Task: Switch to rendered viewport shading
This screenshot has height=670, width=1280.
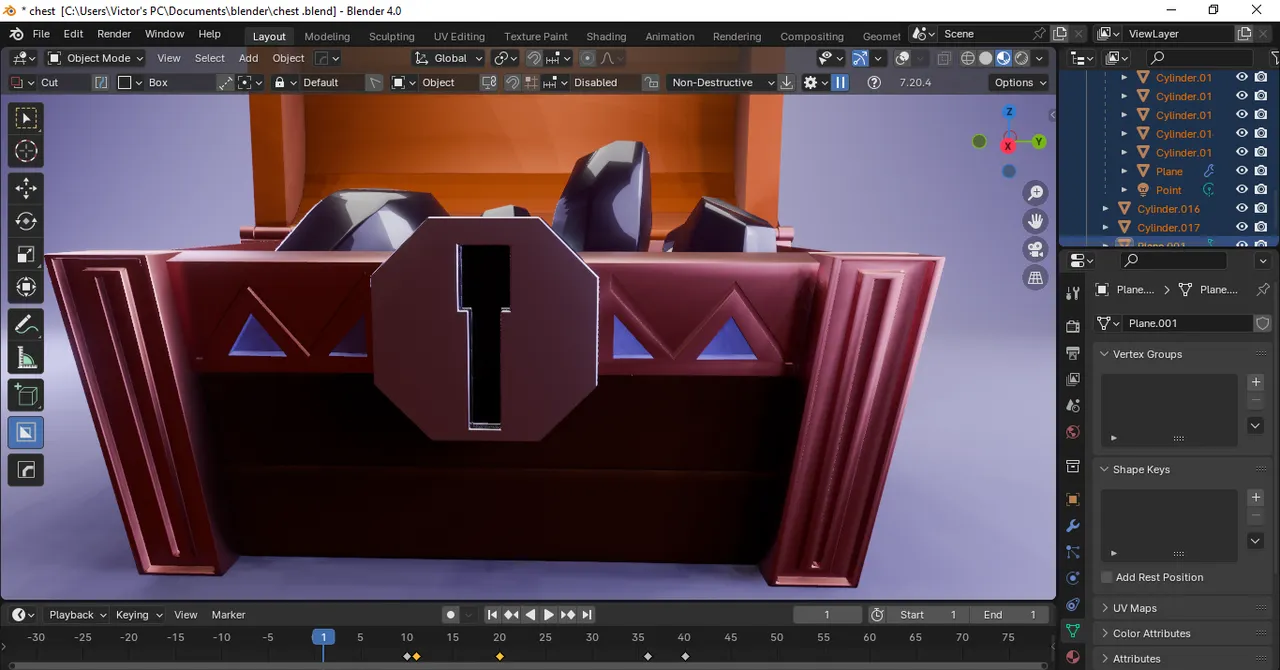Action: 1022,58
